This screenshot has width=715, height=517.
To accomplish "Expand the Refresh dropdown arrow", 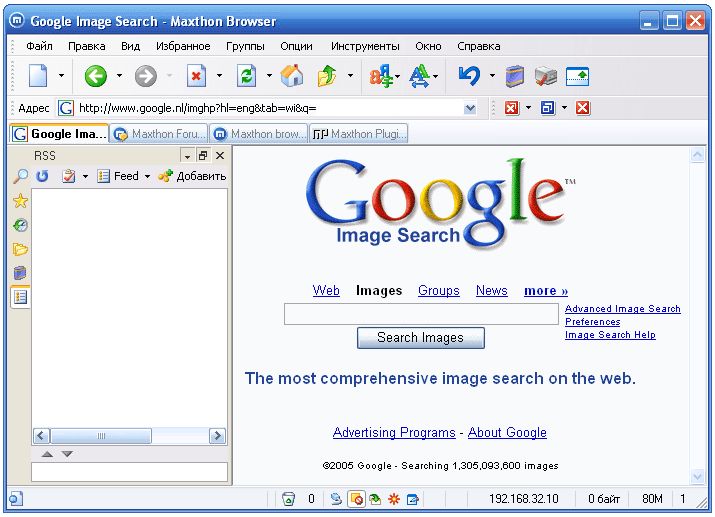I will 269,76.
